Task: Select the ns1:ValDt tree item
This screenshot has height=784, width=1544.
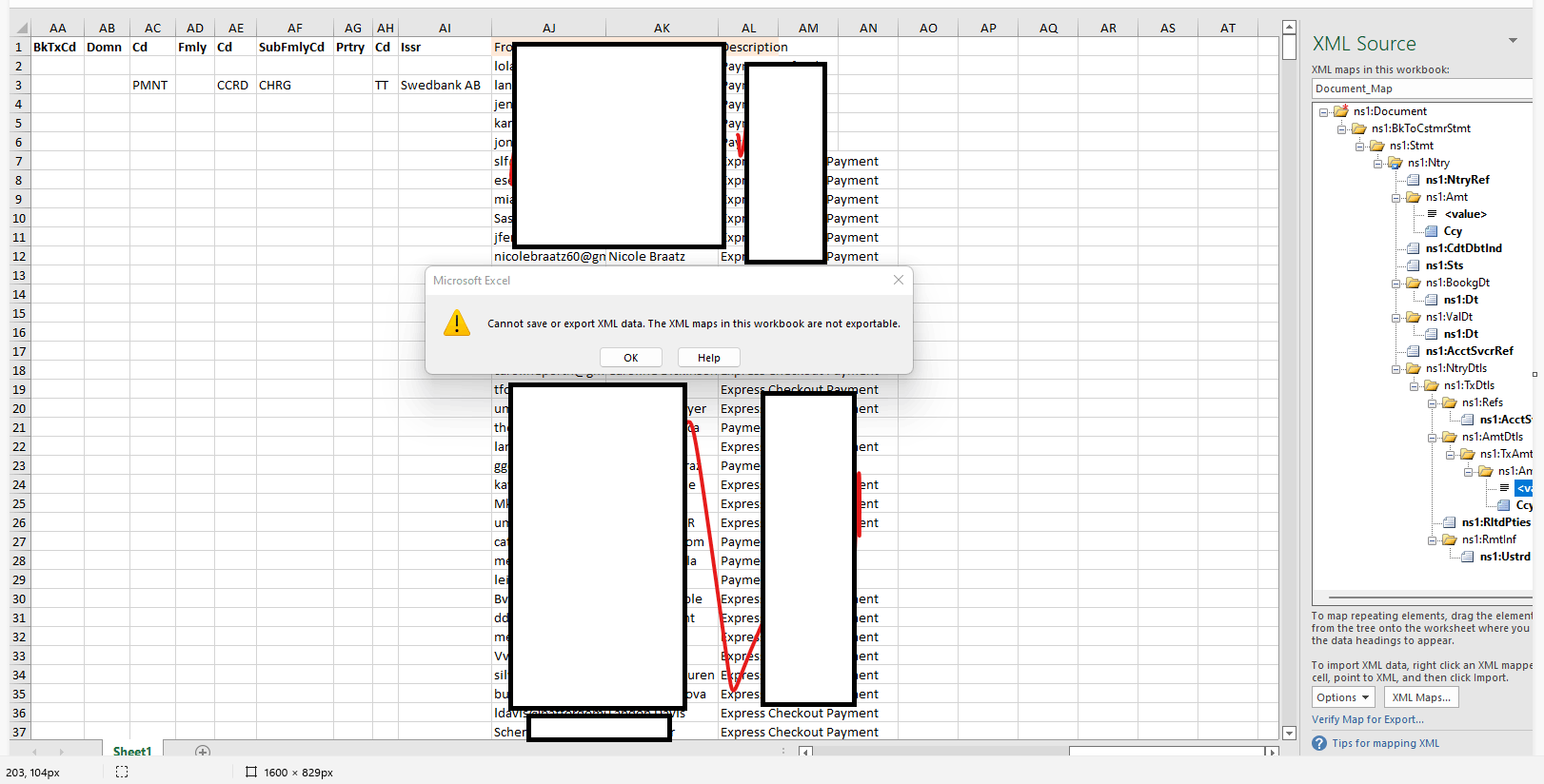Action: pyautogui.click(x=1449, y=317)
